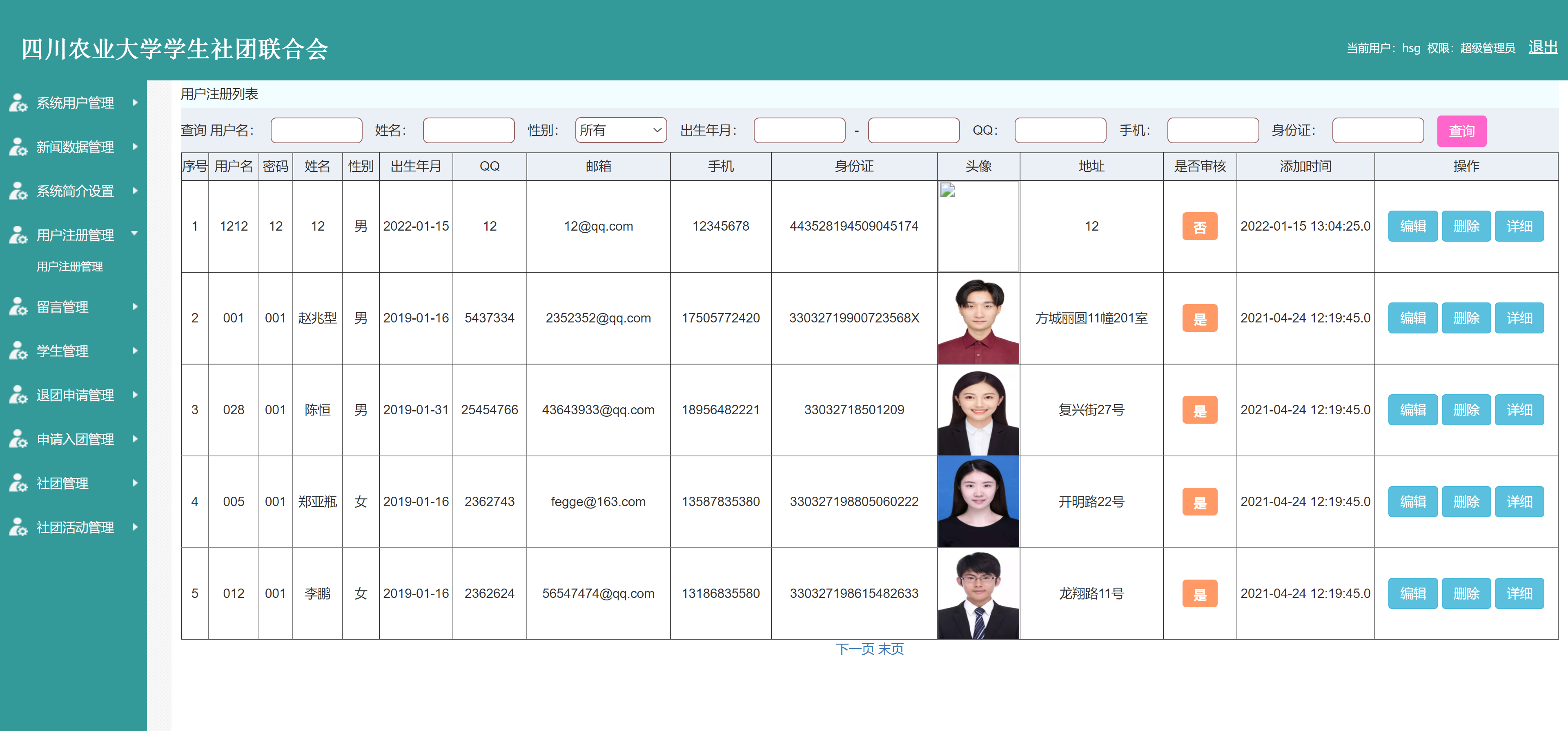The width and height of the screenshot is (1568, 731).
Task: Toggle the 是 review status for 李鹏
Action: pyautogui.click(x=1199, y=594)
